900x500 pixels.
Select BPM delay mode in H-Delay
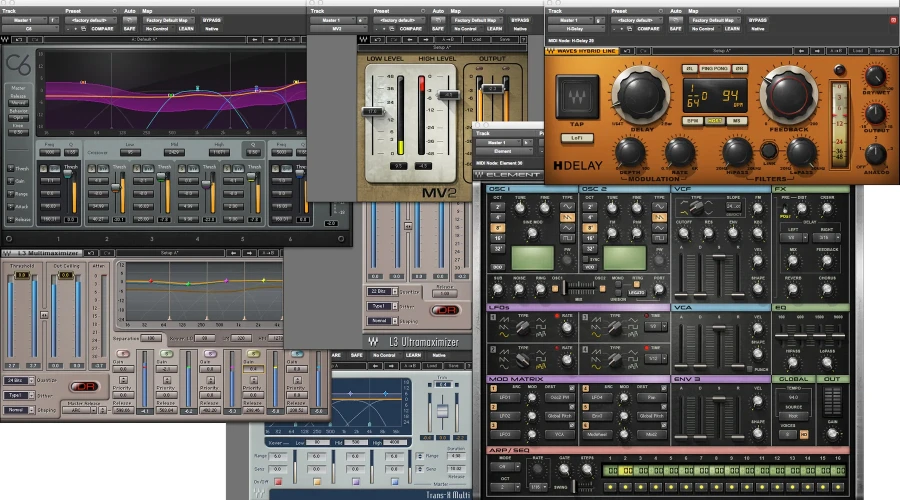(693, 121)
